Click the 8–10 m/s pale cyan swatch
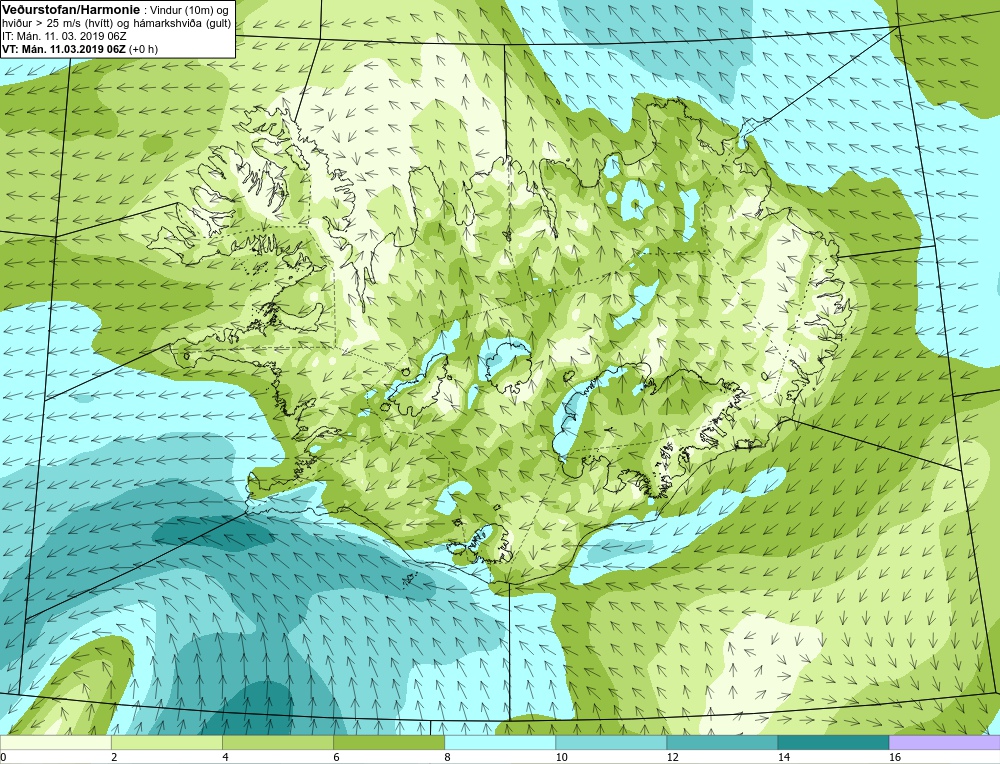 [499, 743]
